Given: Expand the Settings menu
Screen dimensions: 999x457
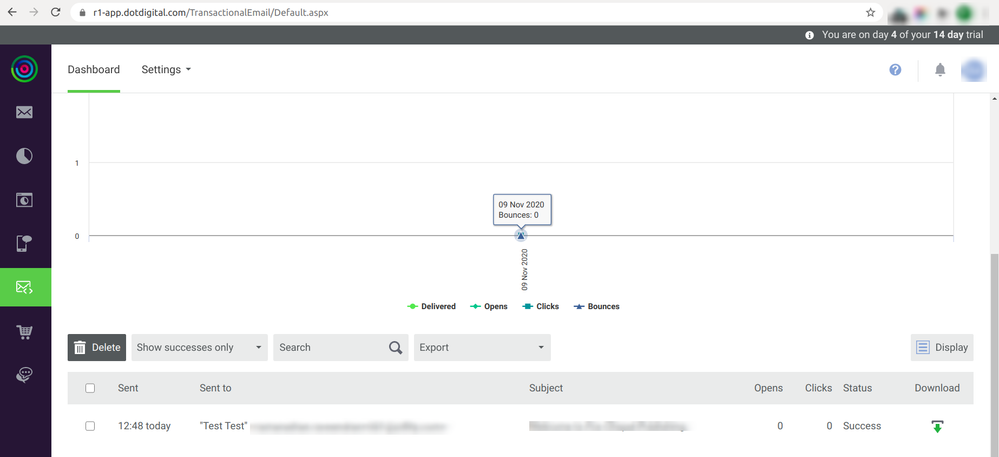Looking at the screenshot, I should 166,70.
